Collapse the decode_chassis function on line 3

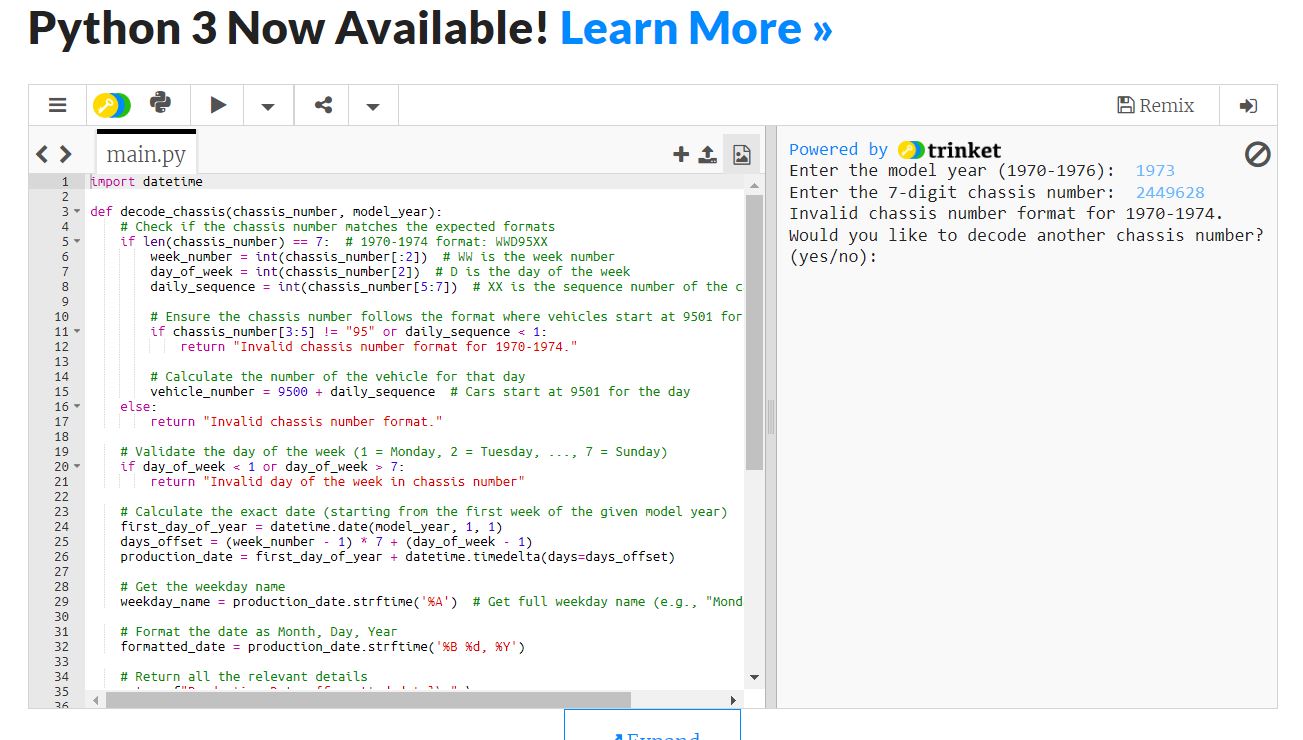click(78, 212)
